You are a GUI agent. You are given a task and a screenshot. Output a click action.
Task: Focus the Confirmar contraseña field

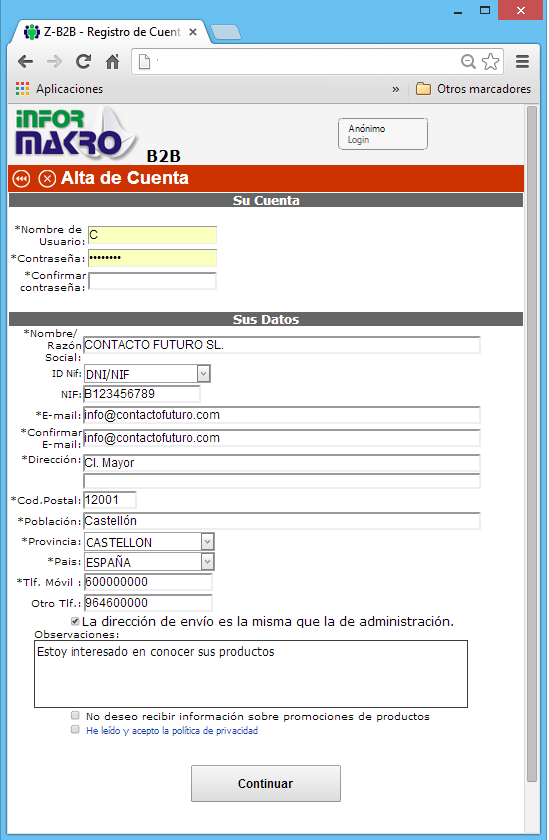click(x=153, y=281)
